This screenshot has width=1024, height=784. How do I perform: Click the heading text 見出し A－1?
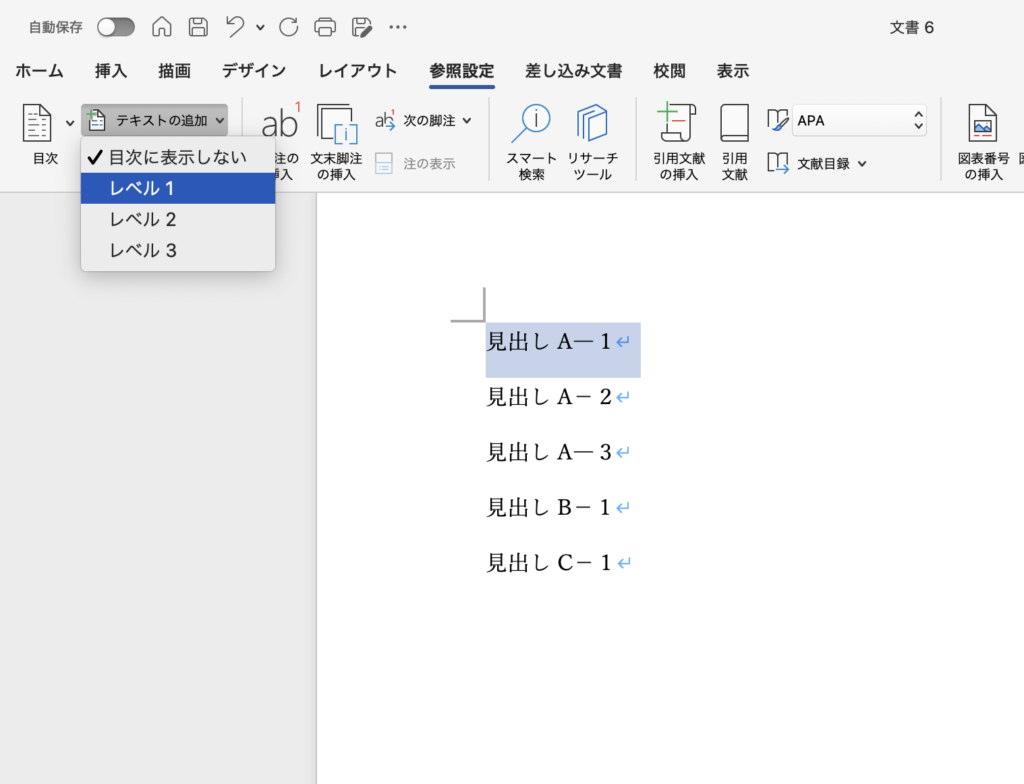pos(549,342)
